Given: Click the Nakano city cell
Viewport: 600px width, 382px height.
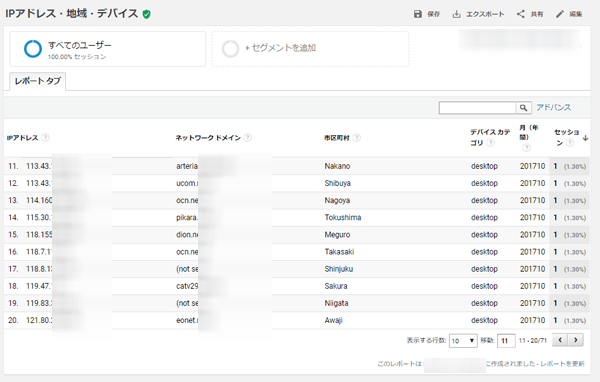Looking at the screenshot, I should pos(337,166).
